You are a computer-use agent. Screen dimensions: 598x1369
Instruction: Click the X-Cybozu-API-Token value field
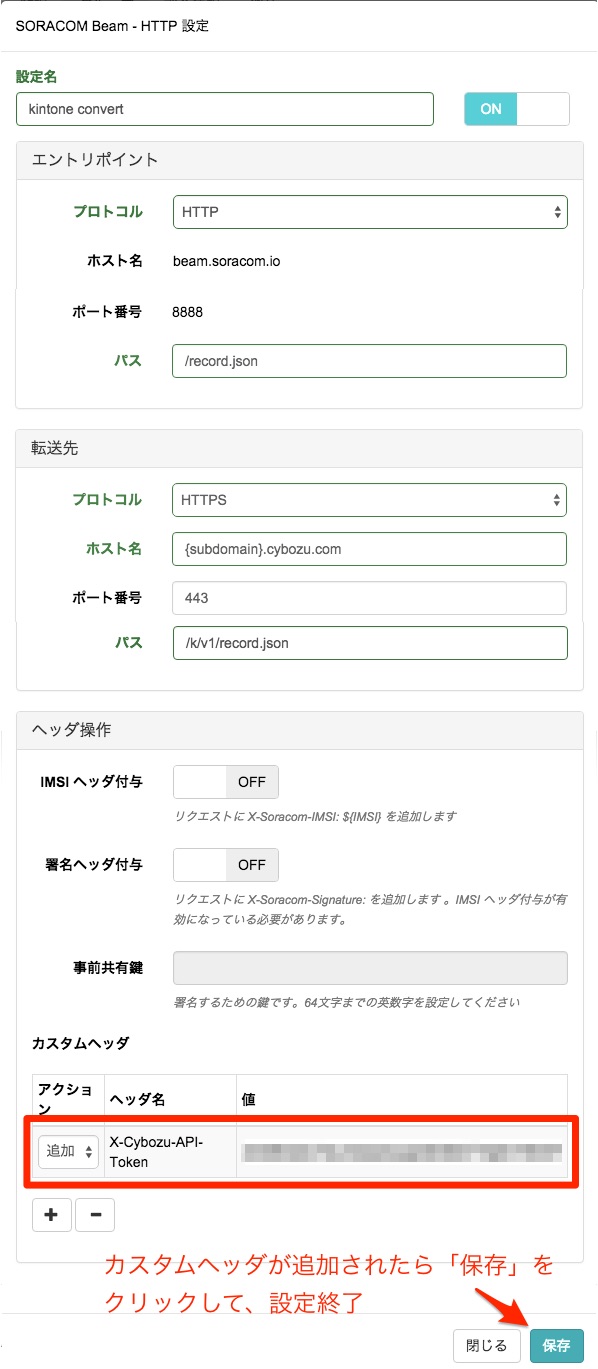(x=402, y=1151)
